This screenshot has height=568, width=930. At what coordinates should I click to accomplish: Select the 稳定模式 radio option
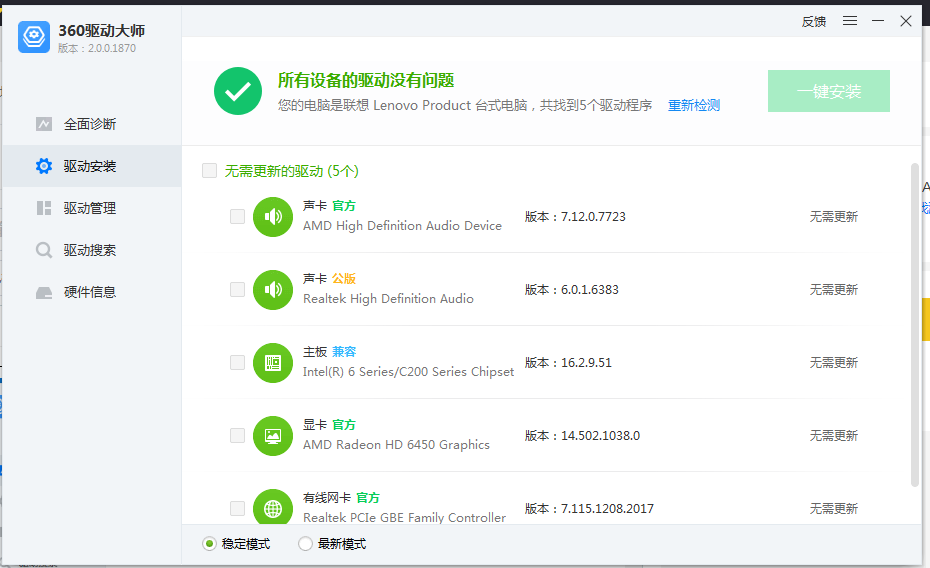tap(209, 544)
